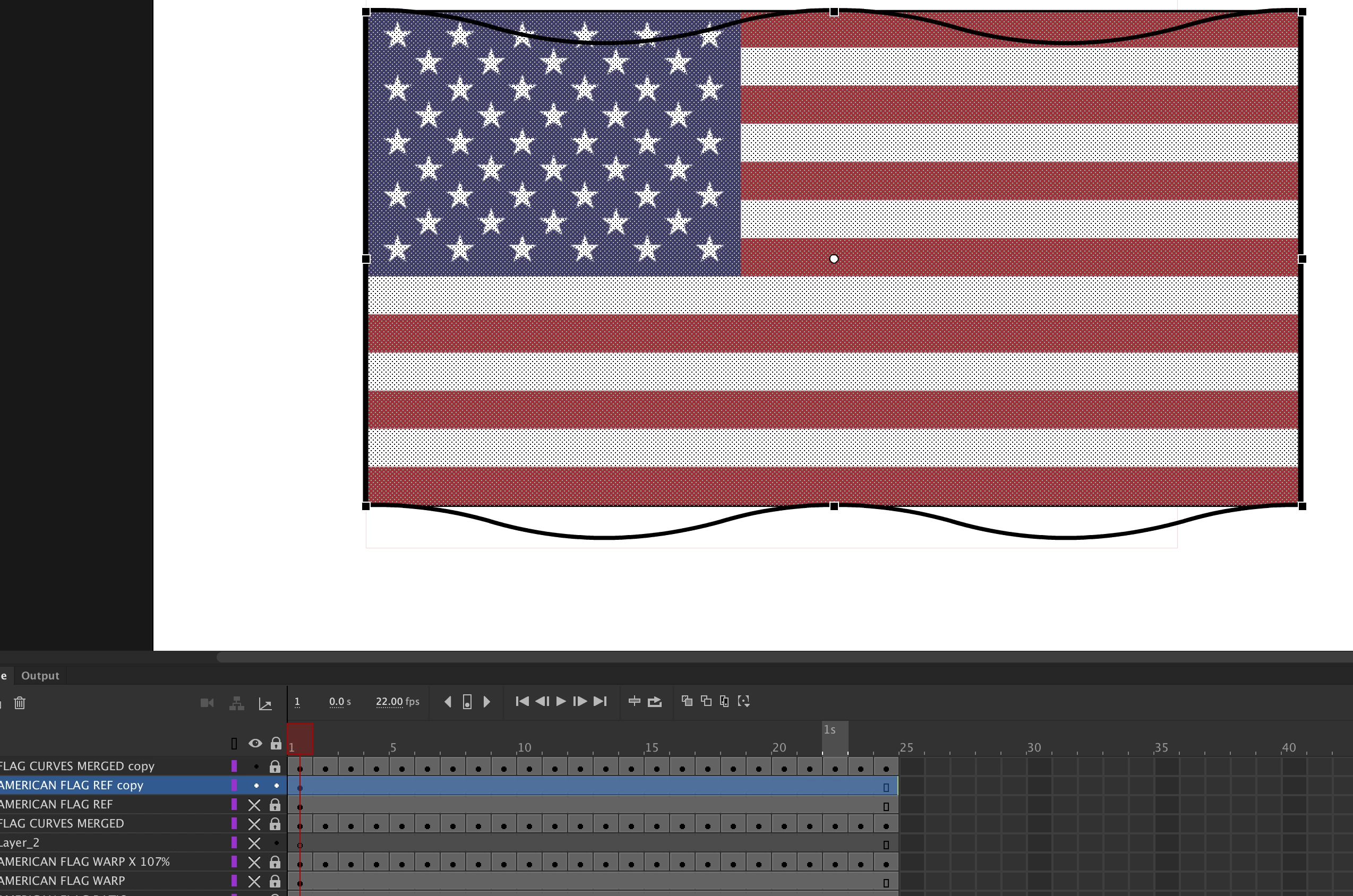The width and height of the screenshot is (1353, 896).
Task: Click the delete layer trash icon
Action: pyautogui.click(x=20, y=702)
